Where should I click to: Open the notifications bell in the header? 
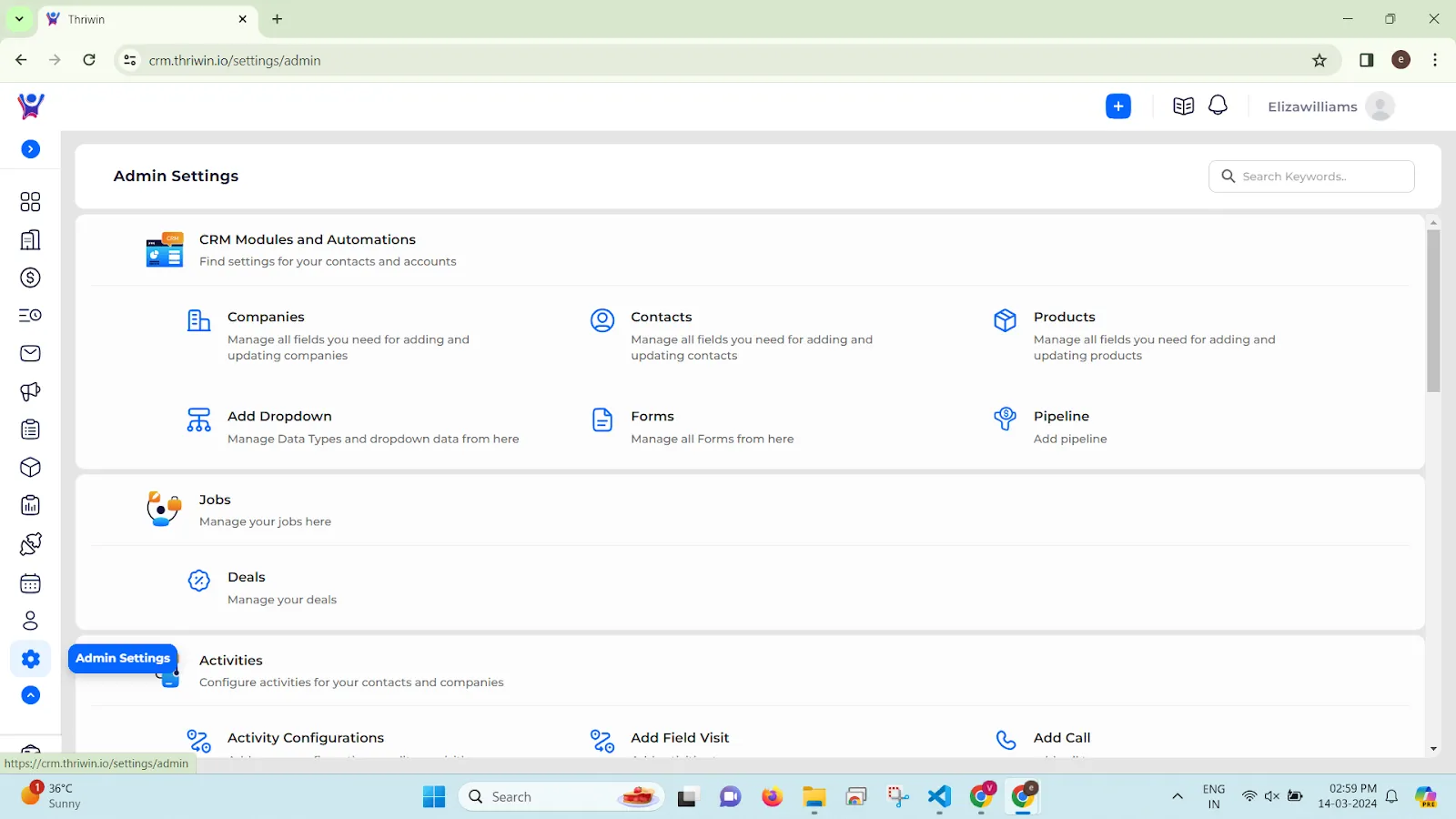tap(1218, 106)
